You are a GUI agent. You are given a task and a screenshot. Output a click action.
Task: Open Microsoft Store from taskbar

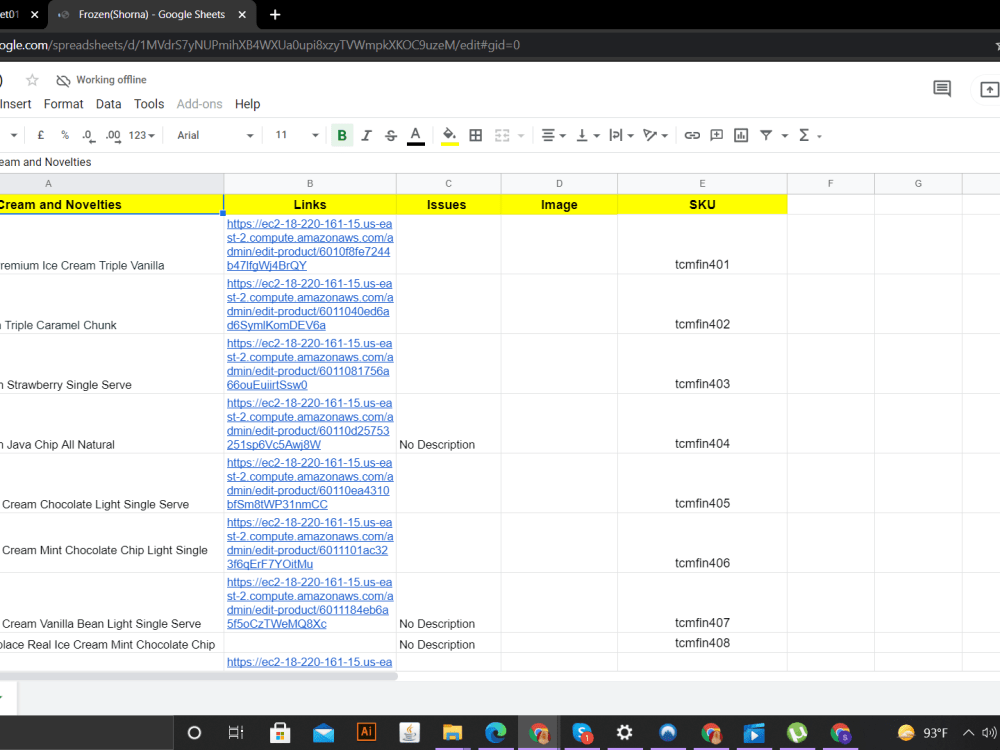(279, 733)
